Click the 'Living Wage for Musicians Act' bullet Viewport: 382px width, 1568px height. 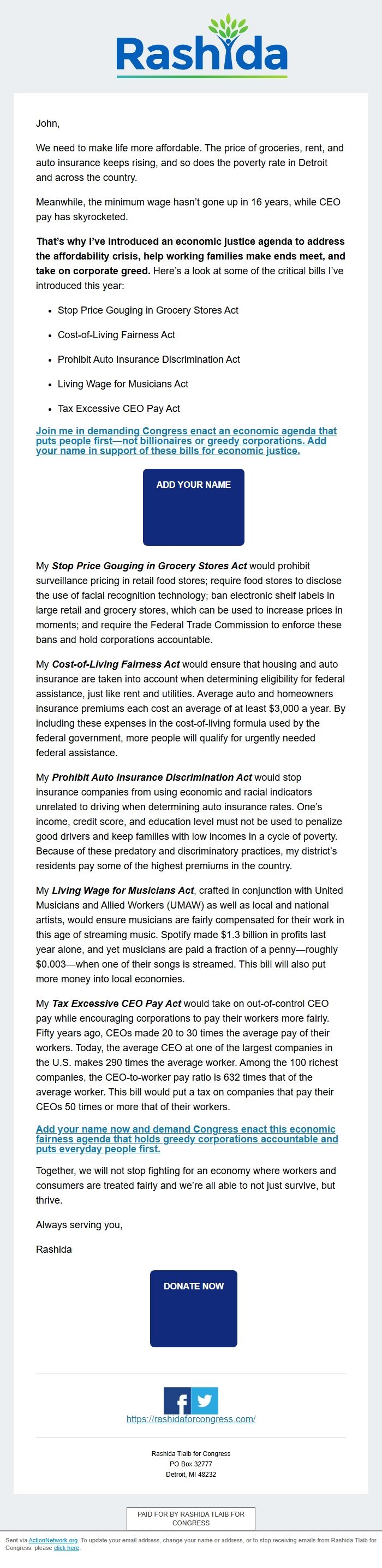[123, 384]
